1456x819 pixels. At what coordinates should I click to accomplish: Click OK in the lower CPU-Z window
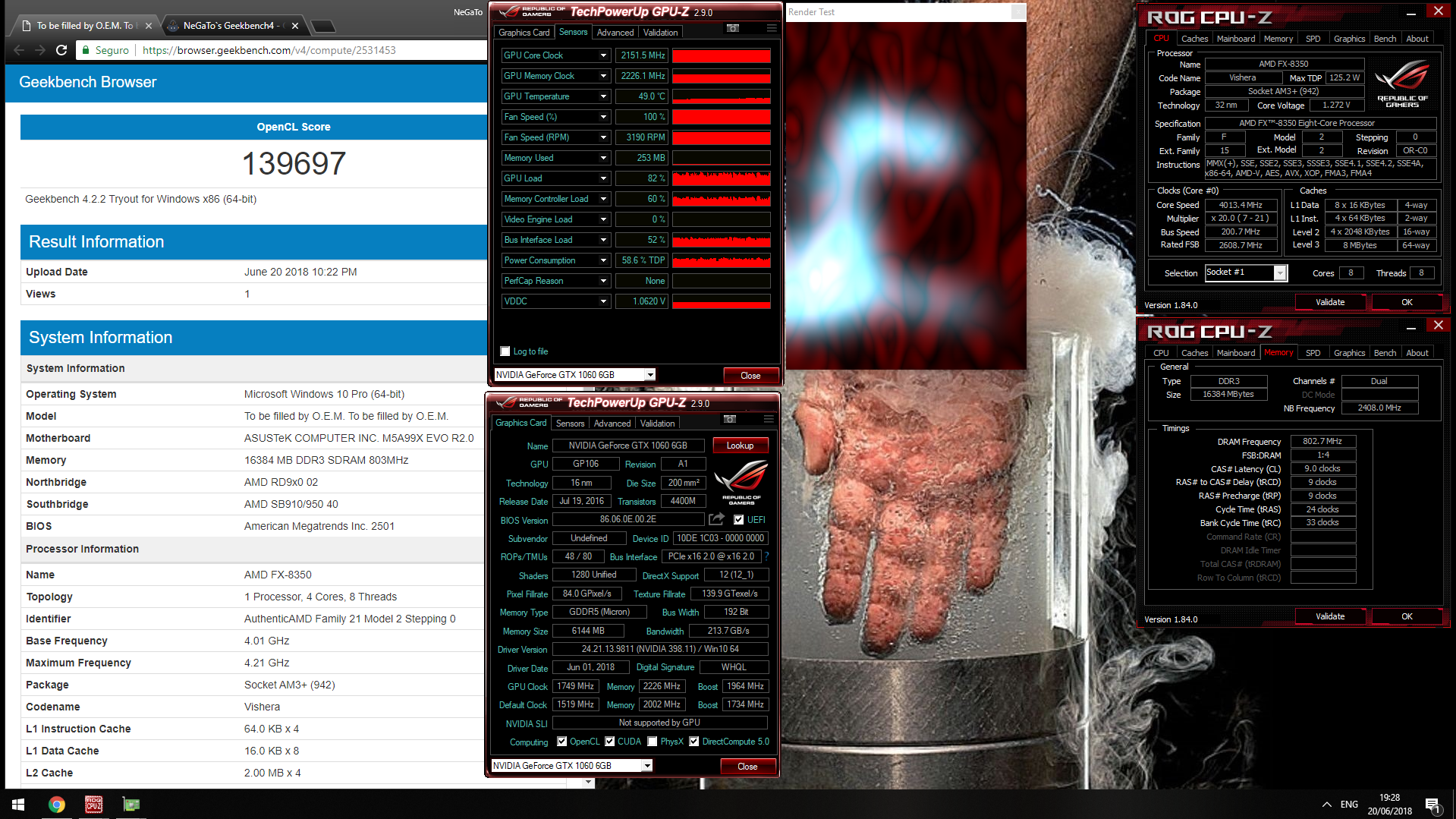1407,616
